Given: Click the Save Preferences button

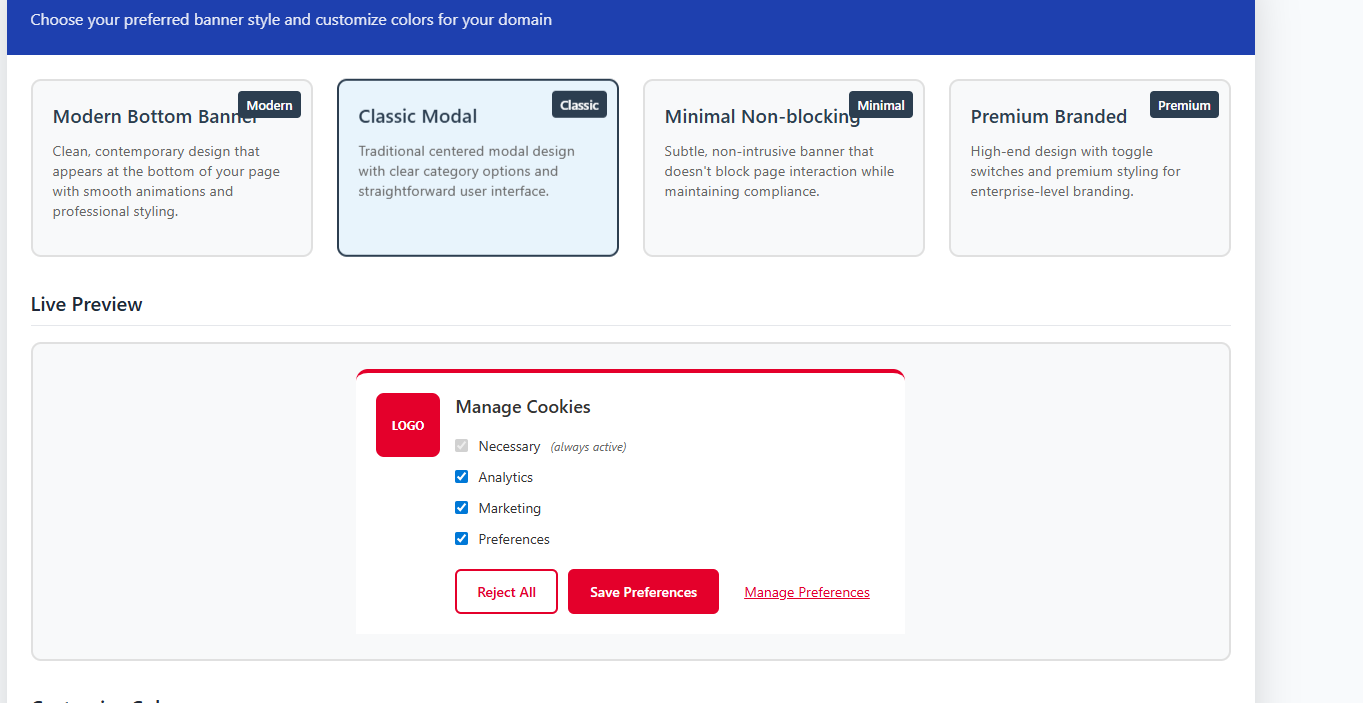Looking at the screenshot, I should [643, 592].
